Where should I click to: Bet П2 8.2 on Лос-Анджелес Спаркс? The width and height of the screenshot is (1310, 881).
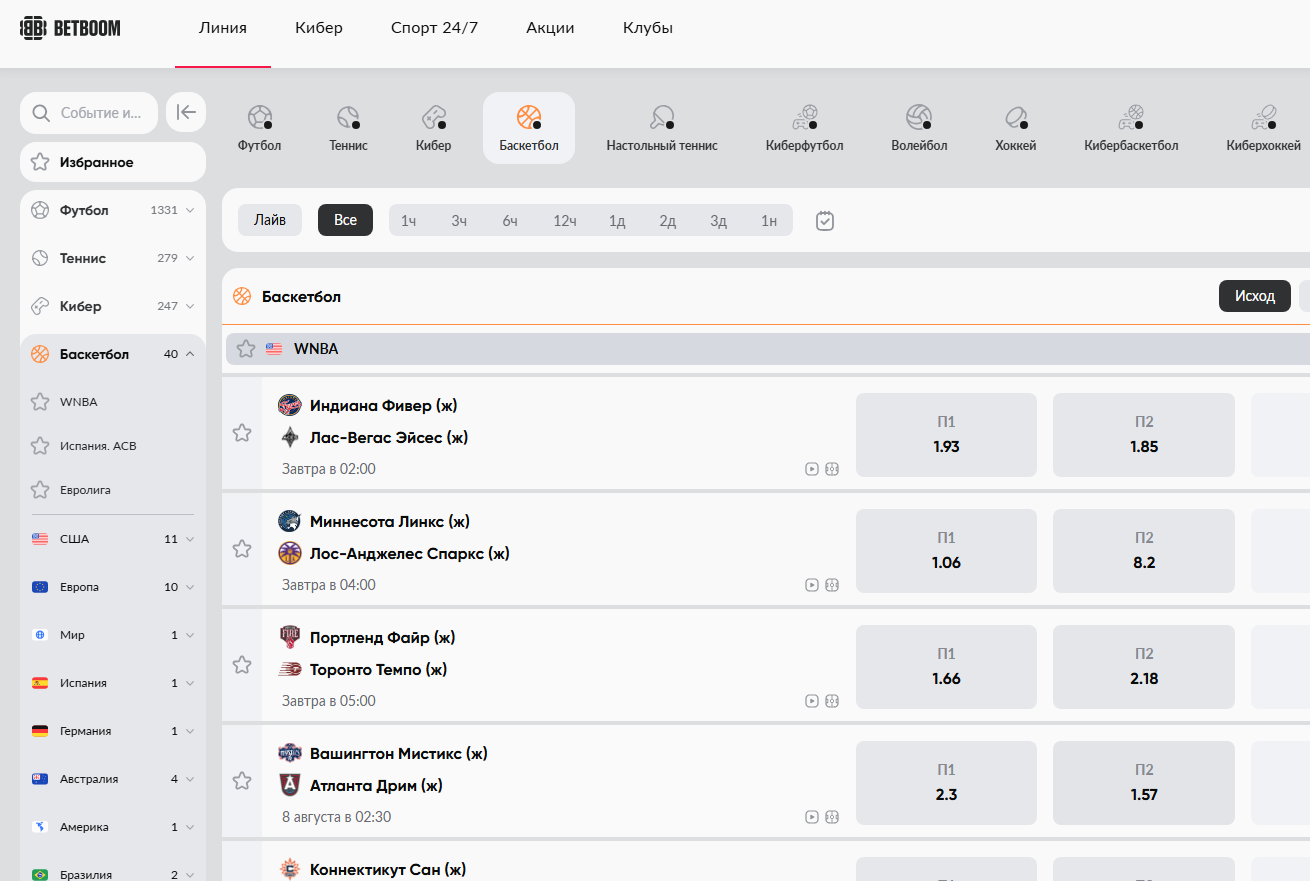(x=1144, y=551)
